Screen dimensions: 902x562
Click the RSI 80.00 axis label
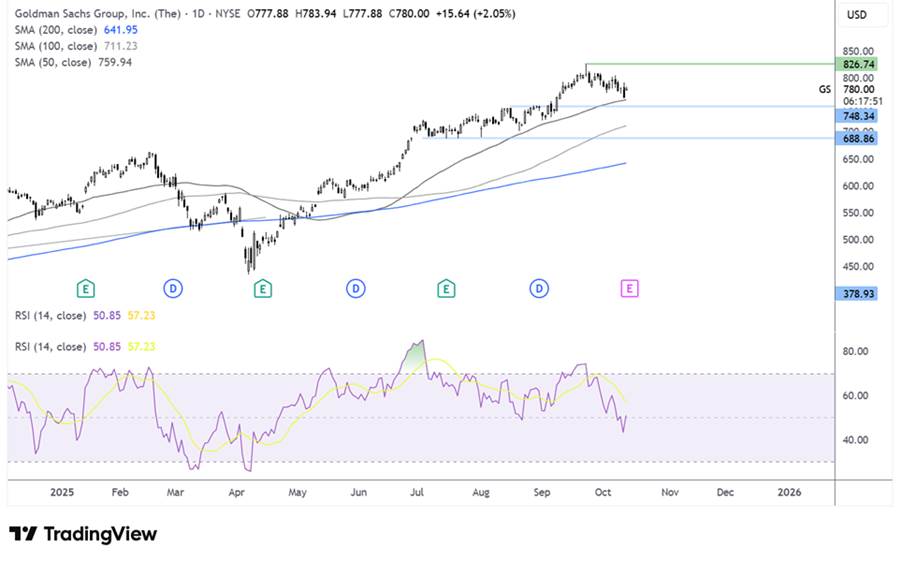click(855, 351)
